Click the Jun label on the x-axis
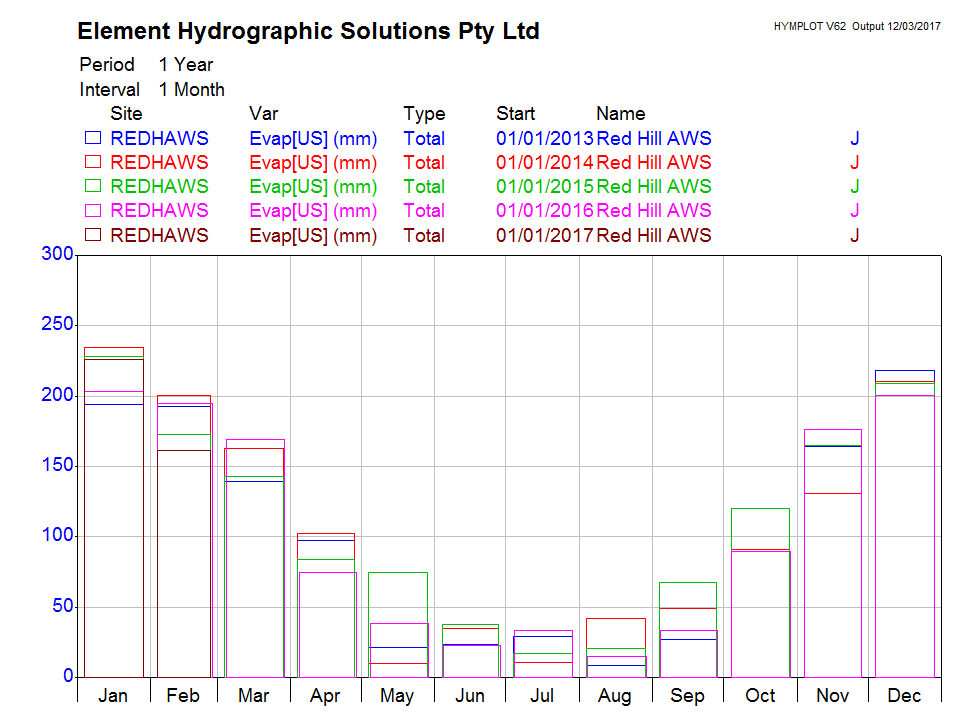This screenshot has height=726, width=968. 469,695
